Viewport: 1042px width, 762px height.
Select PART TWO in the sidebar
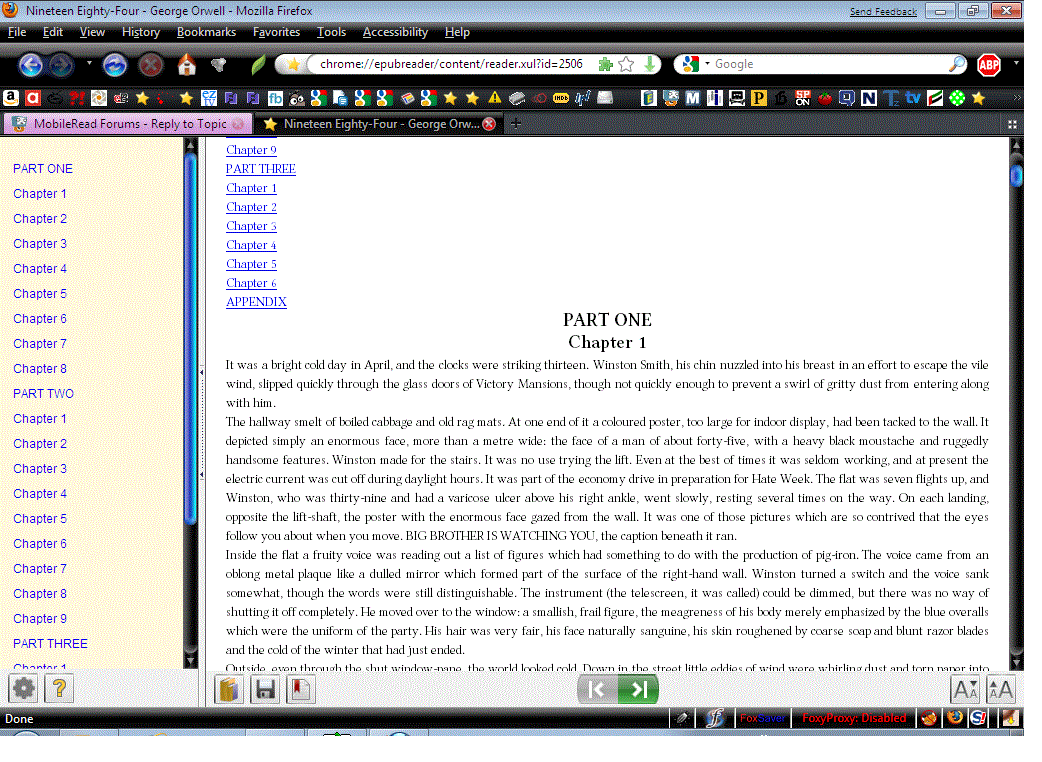pos(43,394)
